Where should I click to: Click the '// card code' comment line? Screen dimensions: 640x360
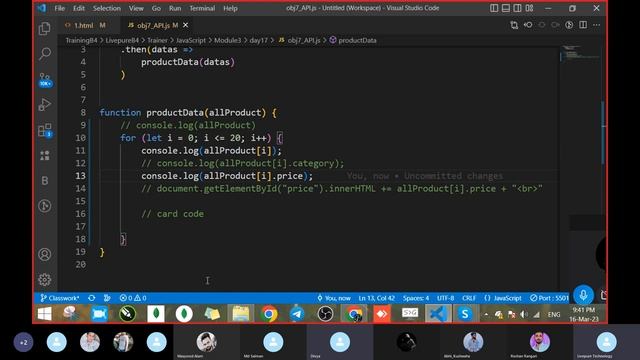pos(172,213)
